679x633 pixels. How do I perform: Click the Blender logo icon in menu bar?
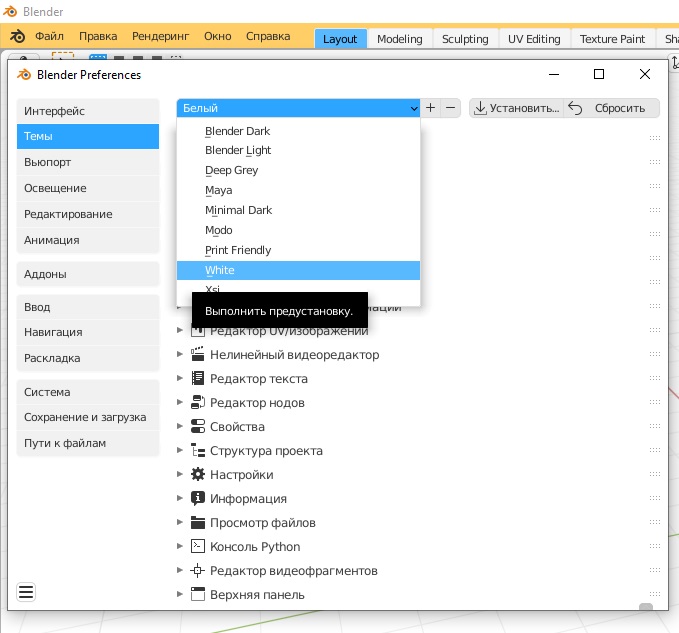pyautogui.click(x=17, y=36)
